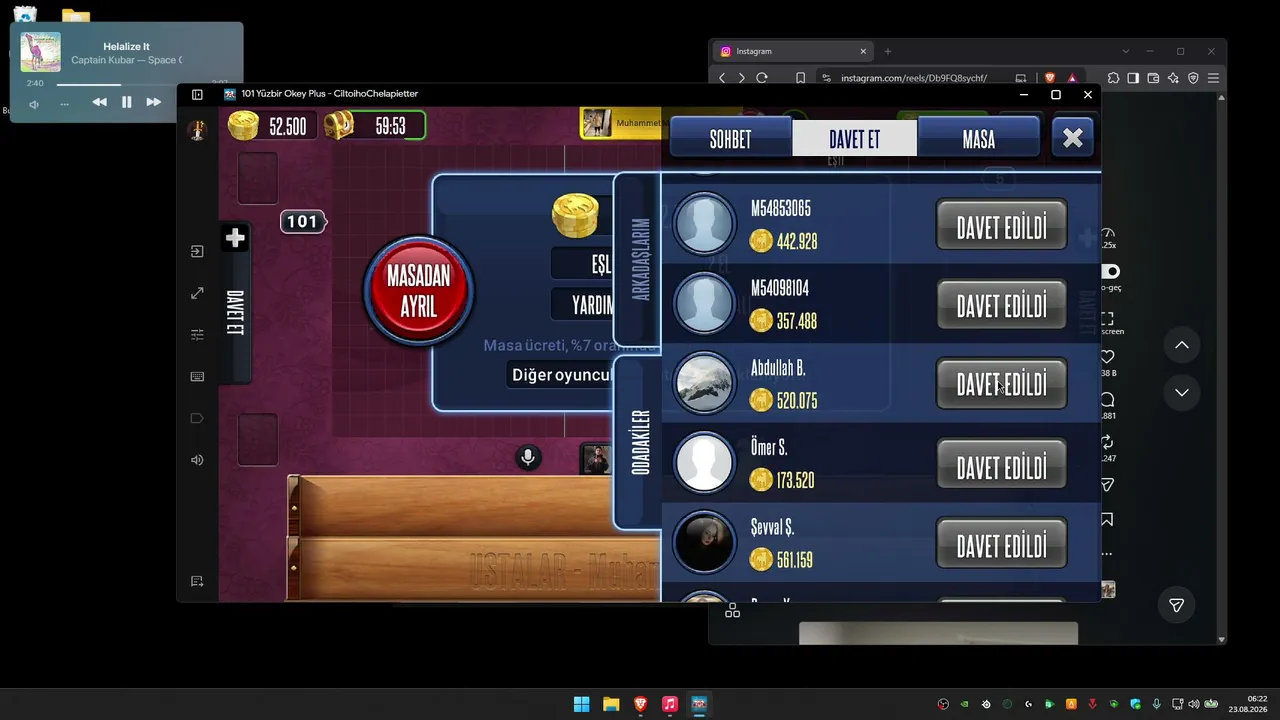Click the bottom list icon in the game sidebar
The width and height of the screenshot is (1280, 720).
tap(197, 582)
